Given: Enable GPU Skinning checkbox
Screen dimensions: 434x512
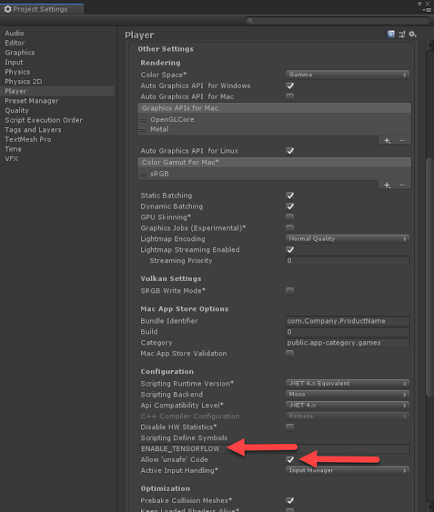Looking at the screenshot, I should 290,217.
